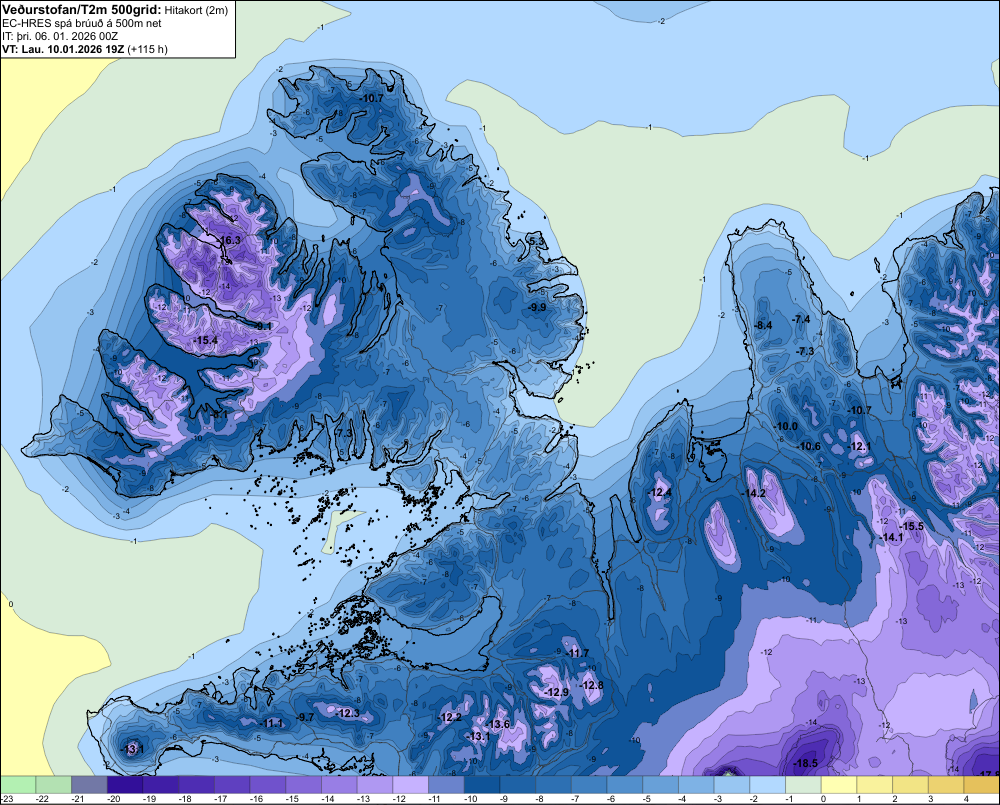The height and width of the screenshot is (805, 1000).
Task: Click the -13.6 temperature label
Action: click(x=498, y=724)
